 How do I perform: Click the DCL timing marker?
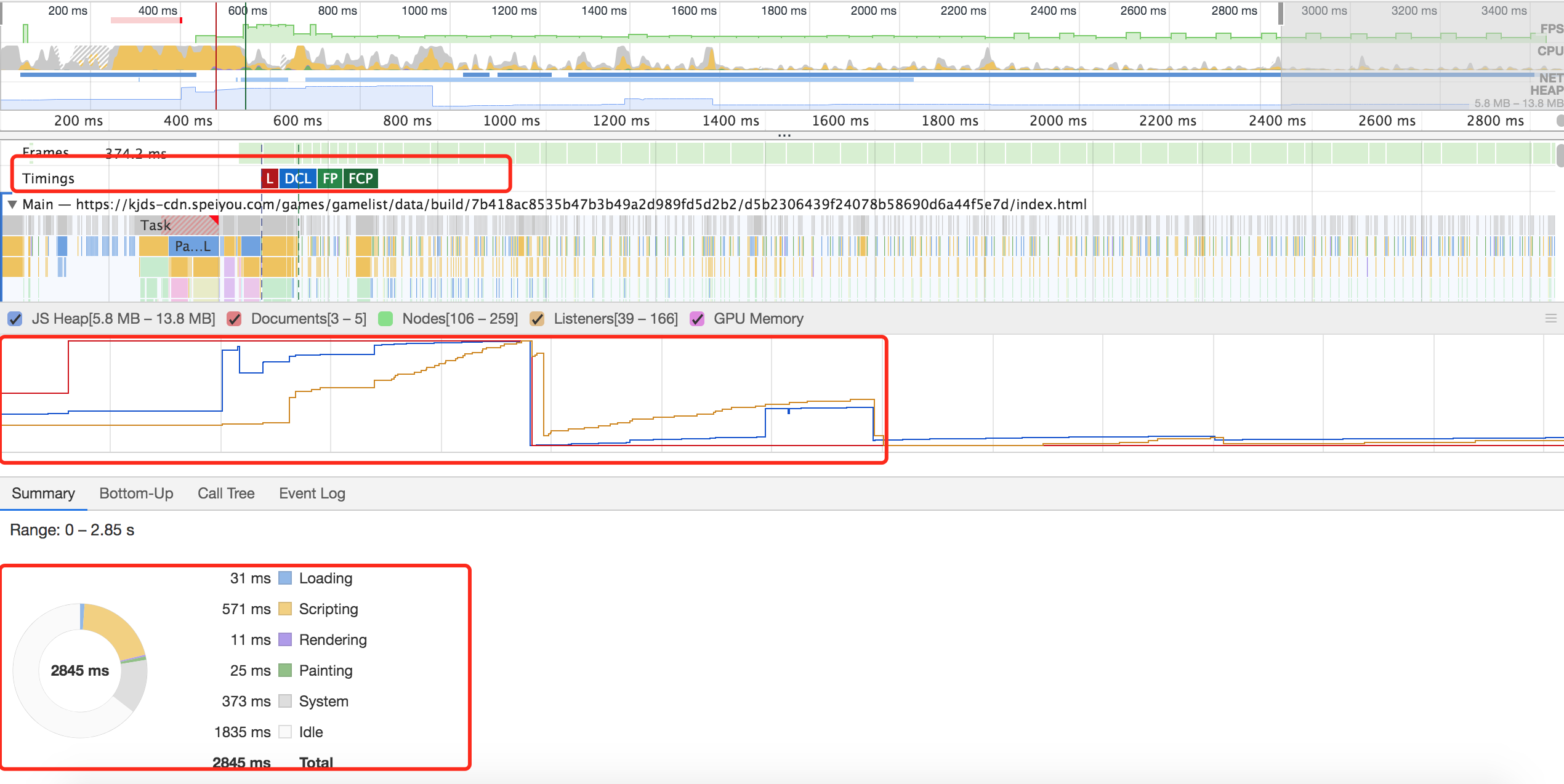click(297, 178)
